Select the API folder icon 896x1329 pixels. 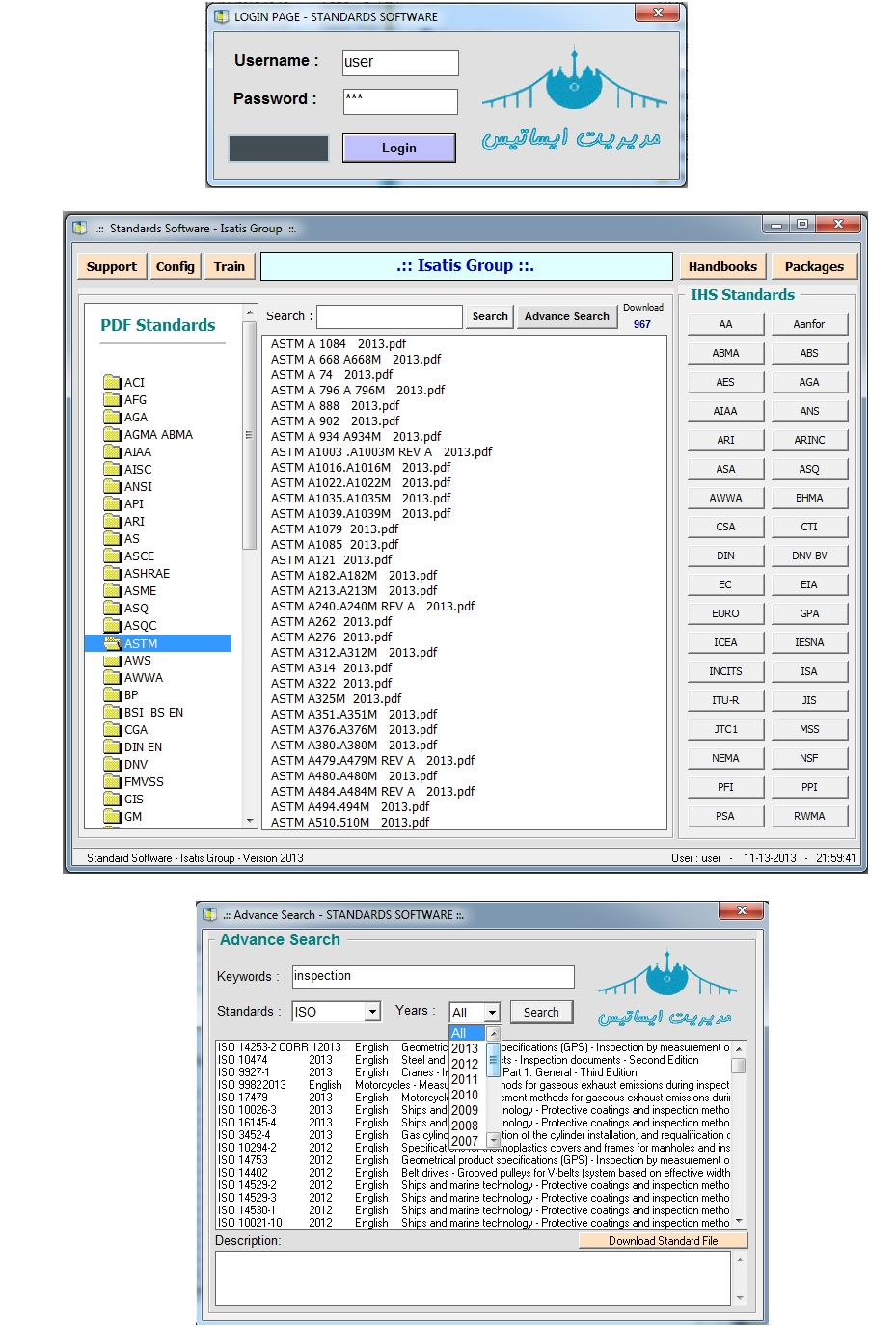(x=112, y=504)
